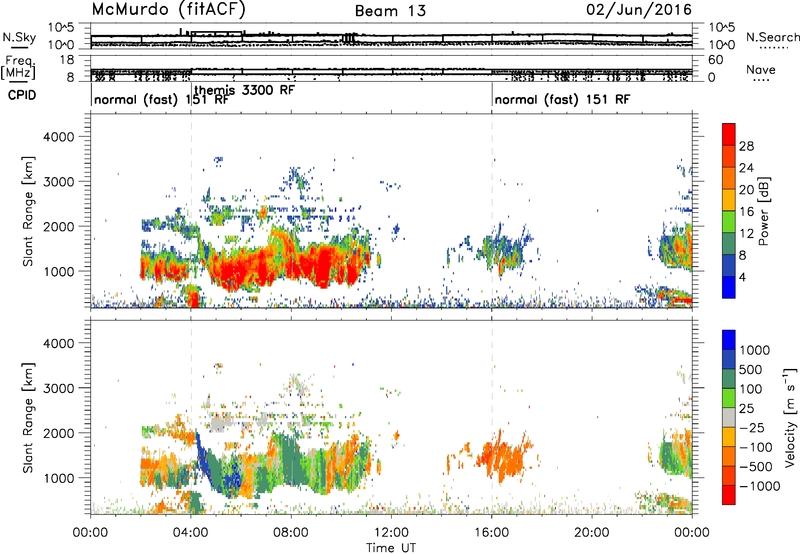Click the blue top swatch of the velocity colorbar
Screen dimensions: 800x554
[729, 340]
